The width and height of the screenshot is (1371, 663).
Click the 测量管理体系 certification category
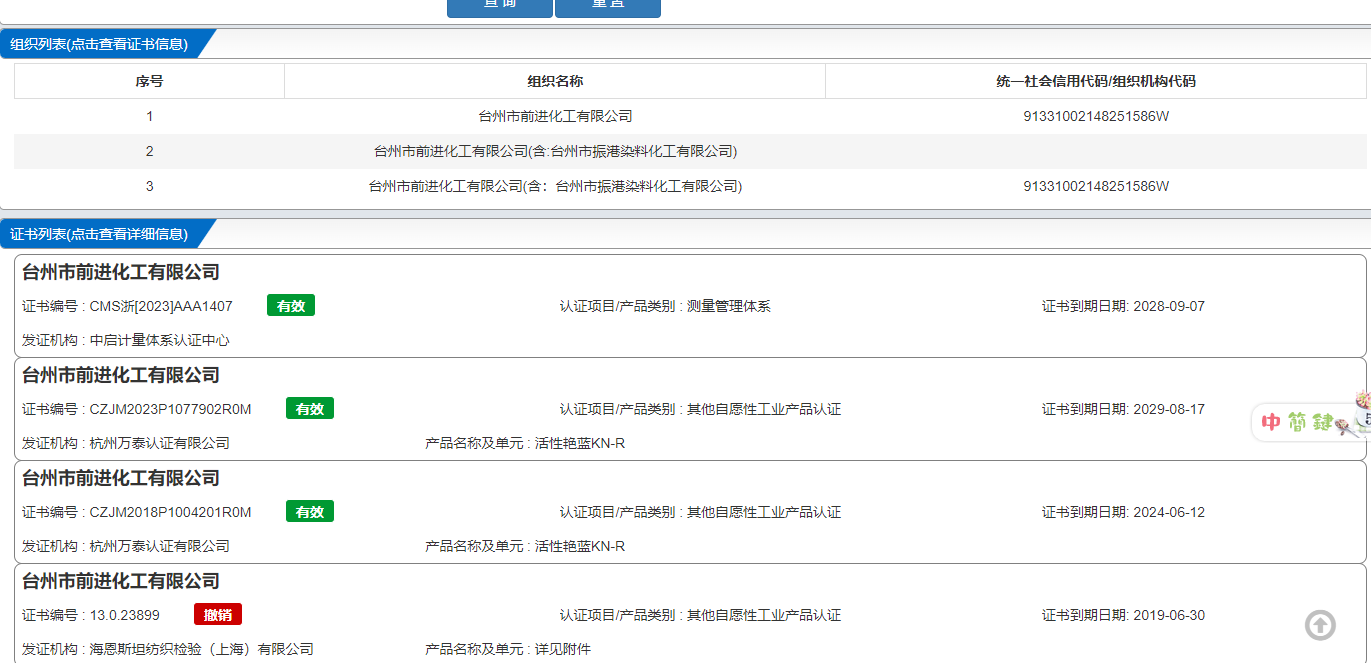(729, 306)
